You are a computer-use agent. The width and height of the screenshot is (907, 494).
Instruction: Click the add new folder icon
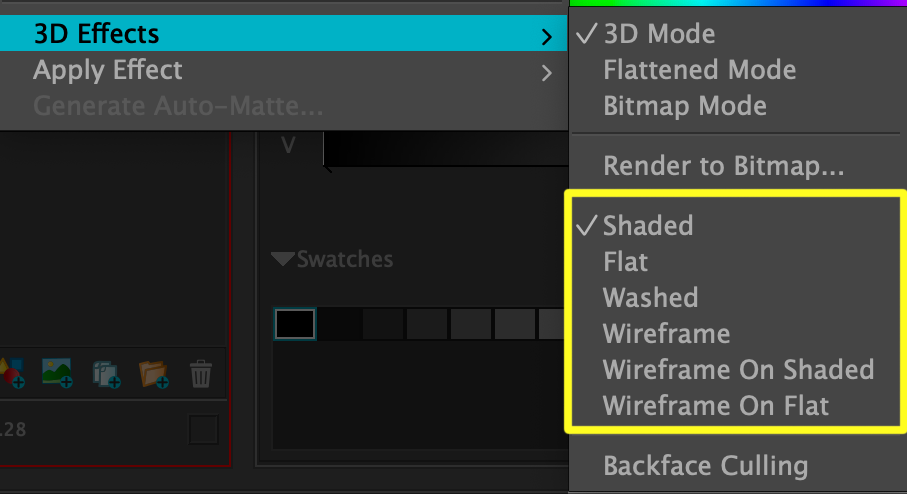pyautogui.click(x=153, y=373)
